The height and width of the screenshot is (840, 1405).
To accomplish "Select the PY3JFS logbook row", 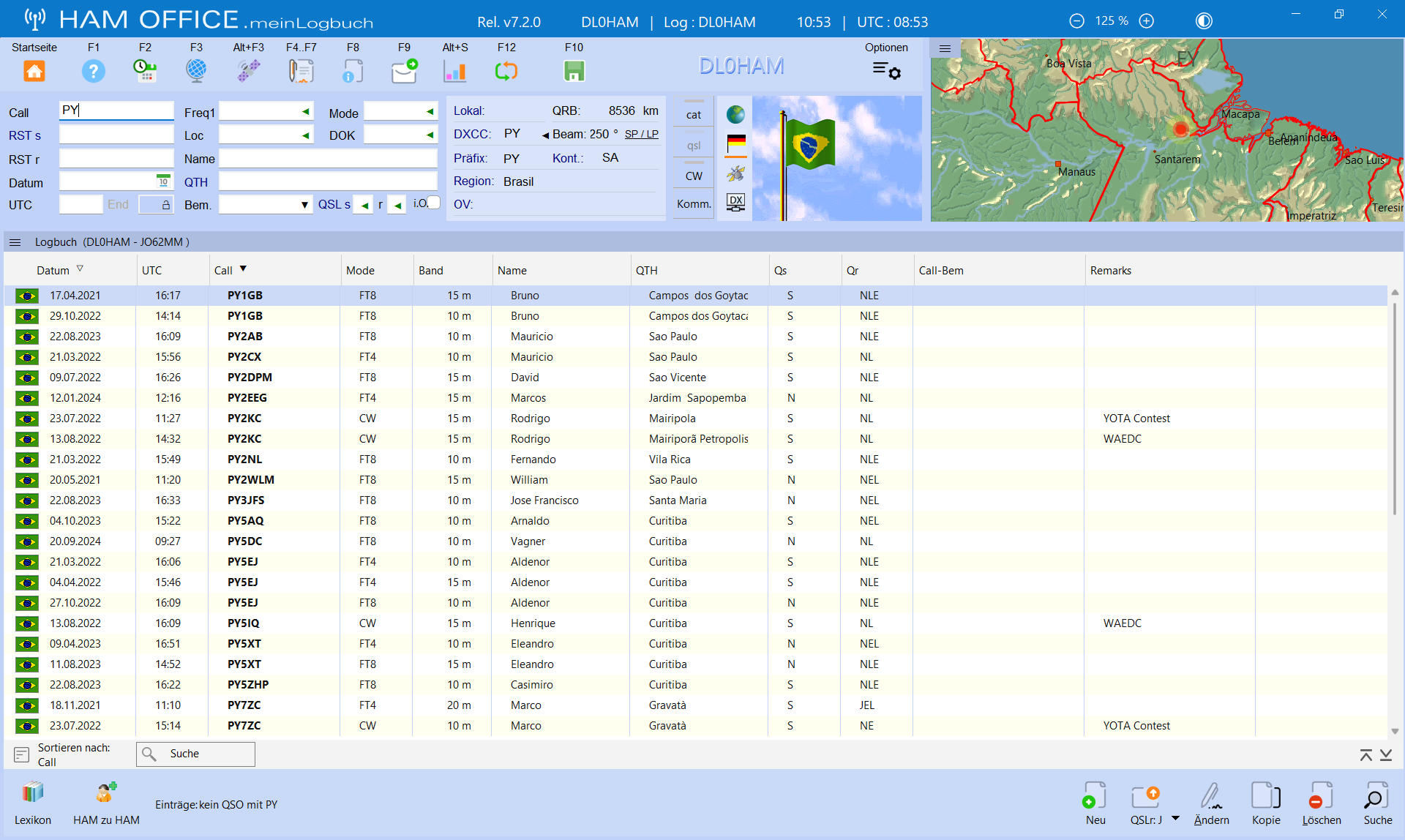I will click(695, 500).
